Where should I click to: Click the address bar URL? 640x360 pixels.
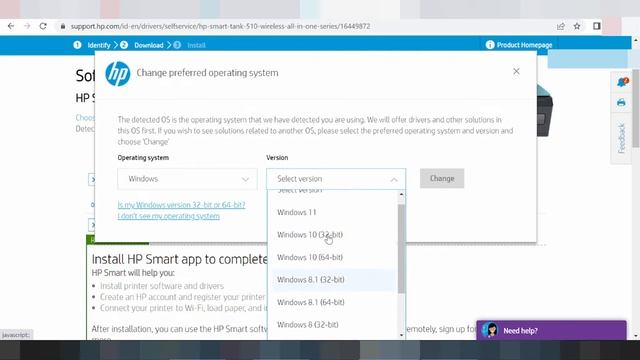coord(220,26)
